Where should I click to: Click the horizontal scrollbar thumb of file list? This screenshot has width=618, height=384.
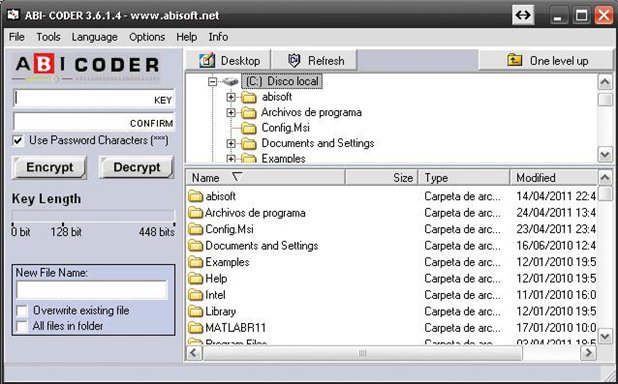(x=363, y=353)
